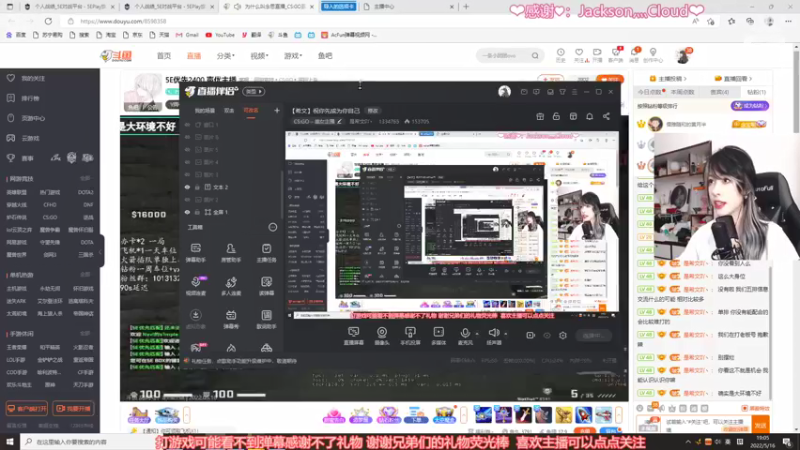
Task: Open 首页 in Douyu navigation
Action: (x=164, y=56)
